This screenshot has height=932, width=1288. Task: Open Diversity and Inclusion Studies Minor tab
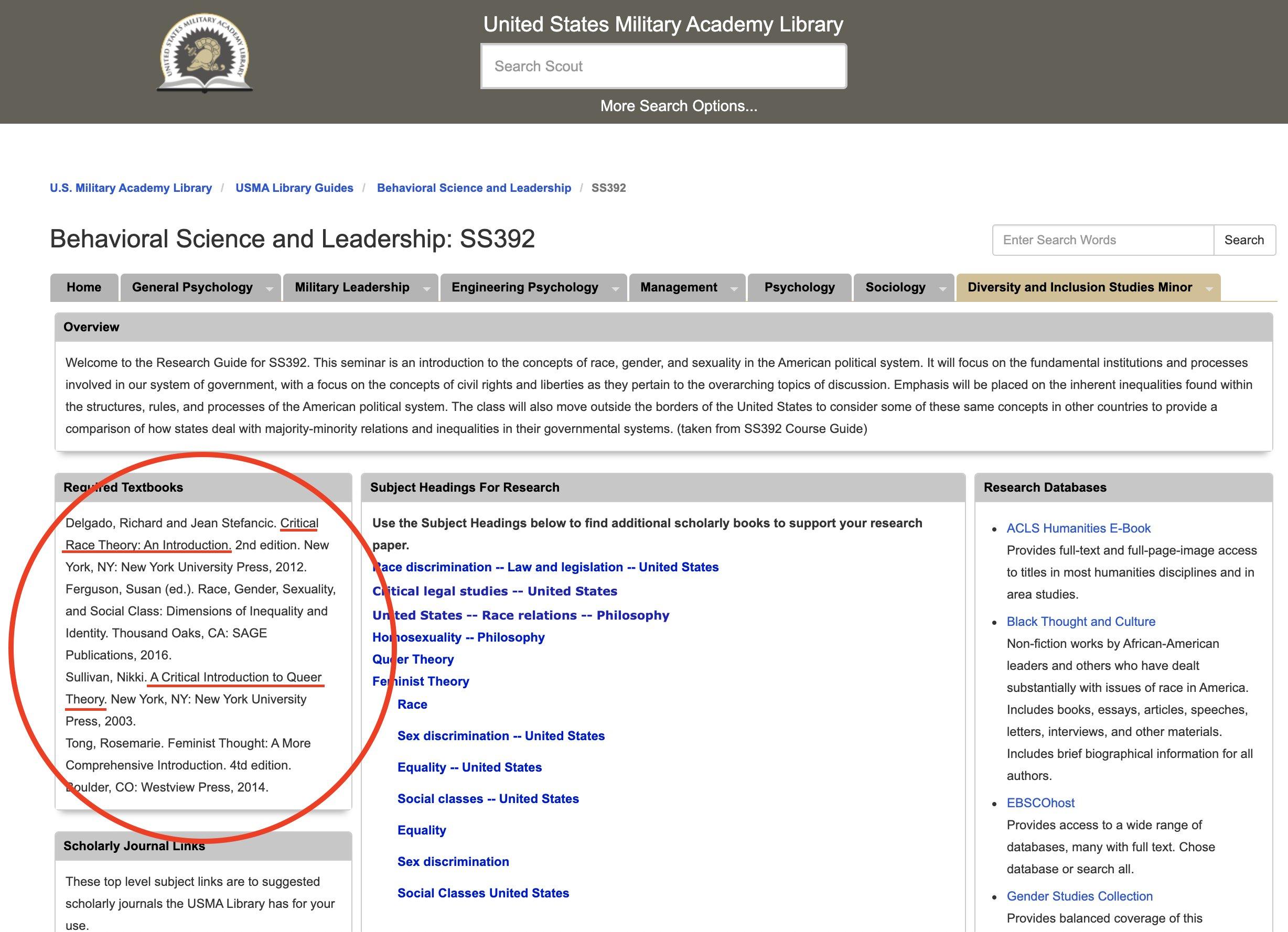pos(1079,287)
